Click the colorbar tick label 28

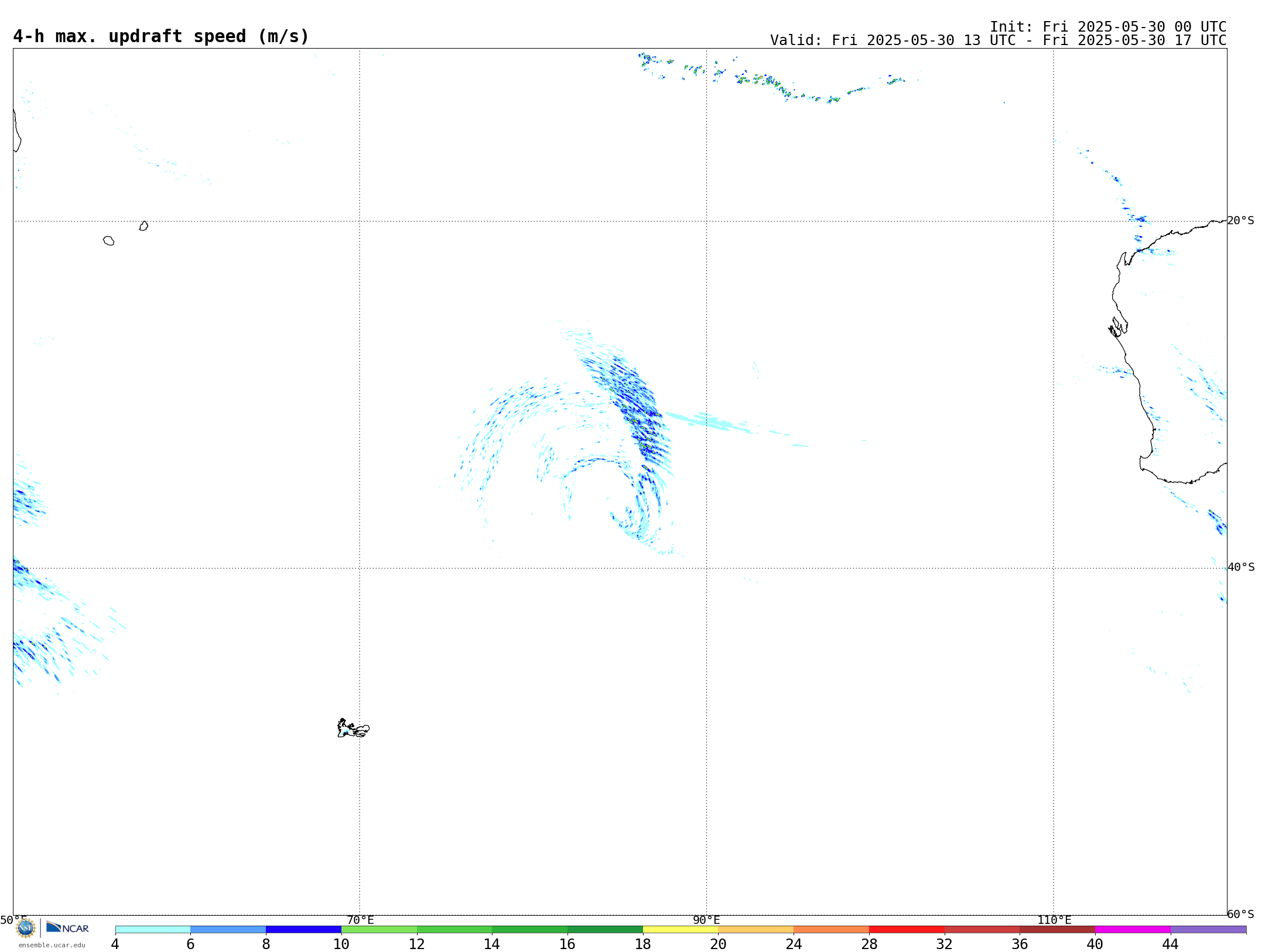869,944
